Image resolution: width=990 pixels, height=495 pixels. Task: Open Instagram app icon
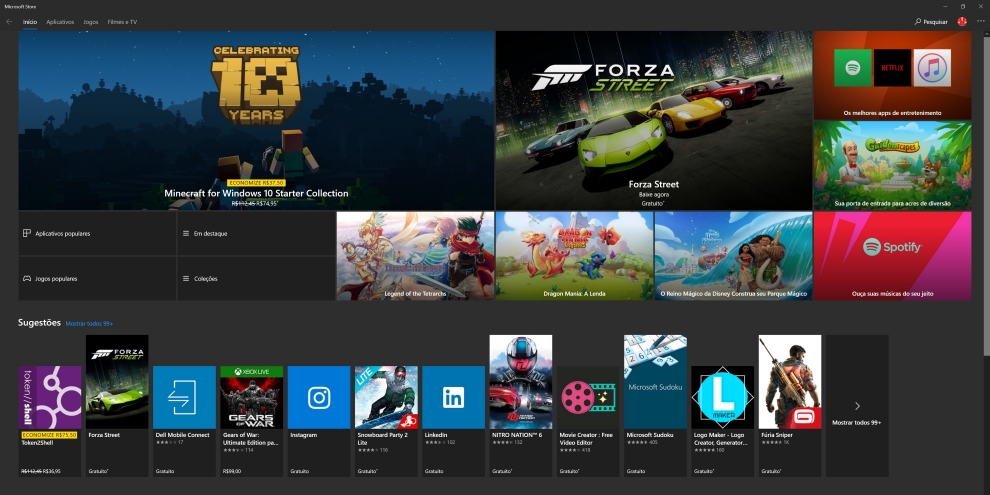coord(319,398)
